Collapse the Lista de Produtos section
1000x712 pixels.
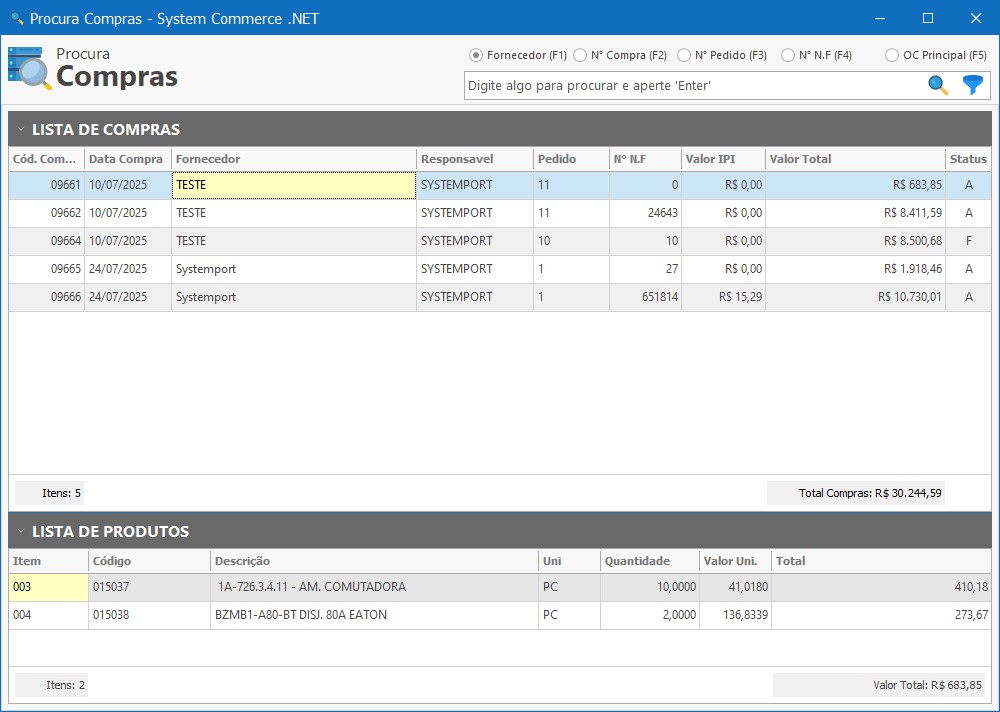[x=20, y=532]
